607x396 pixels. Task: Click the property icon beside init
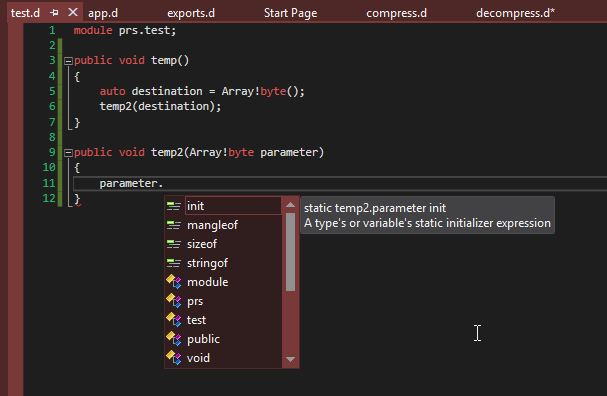click(x=174, y=206)
